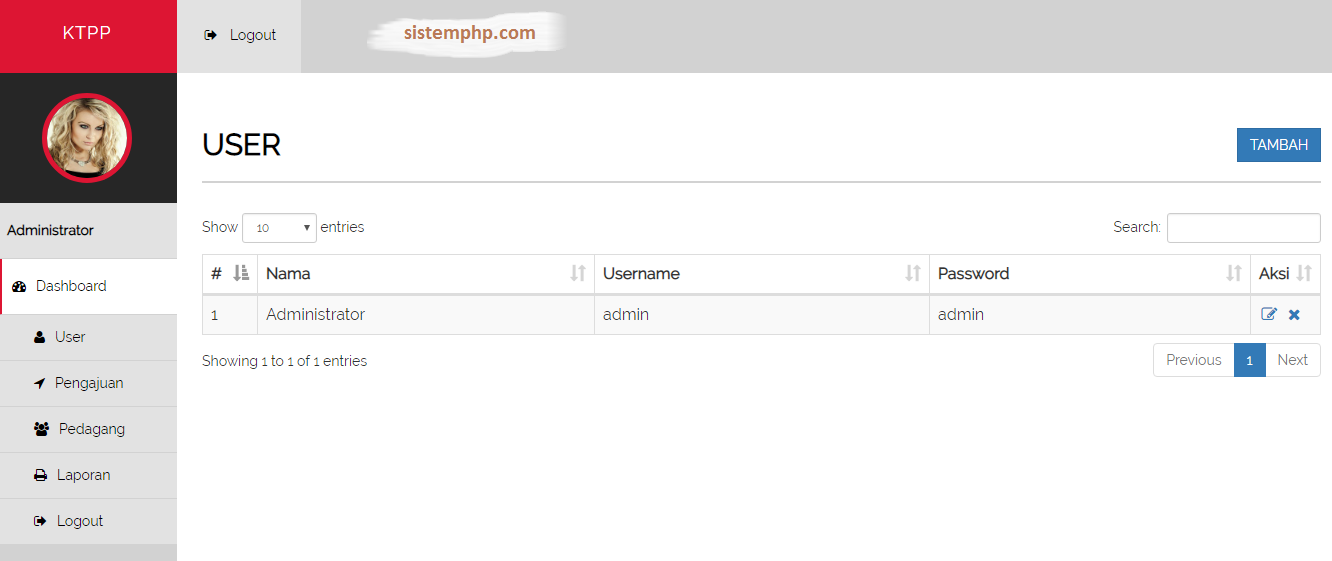Click the edit icon for Administrator row

click(x=1269, y=314)
